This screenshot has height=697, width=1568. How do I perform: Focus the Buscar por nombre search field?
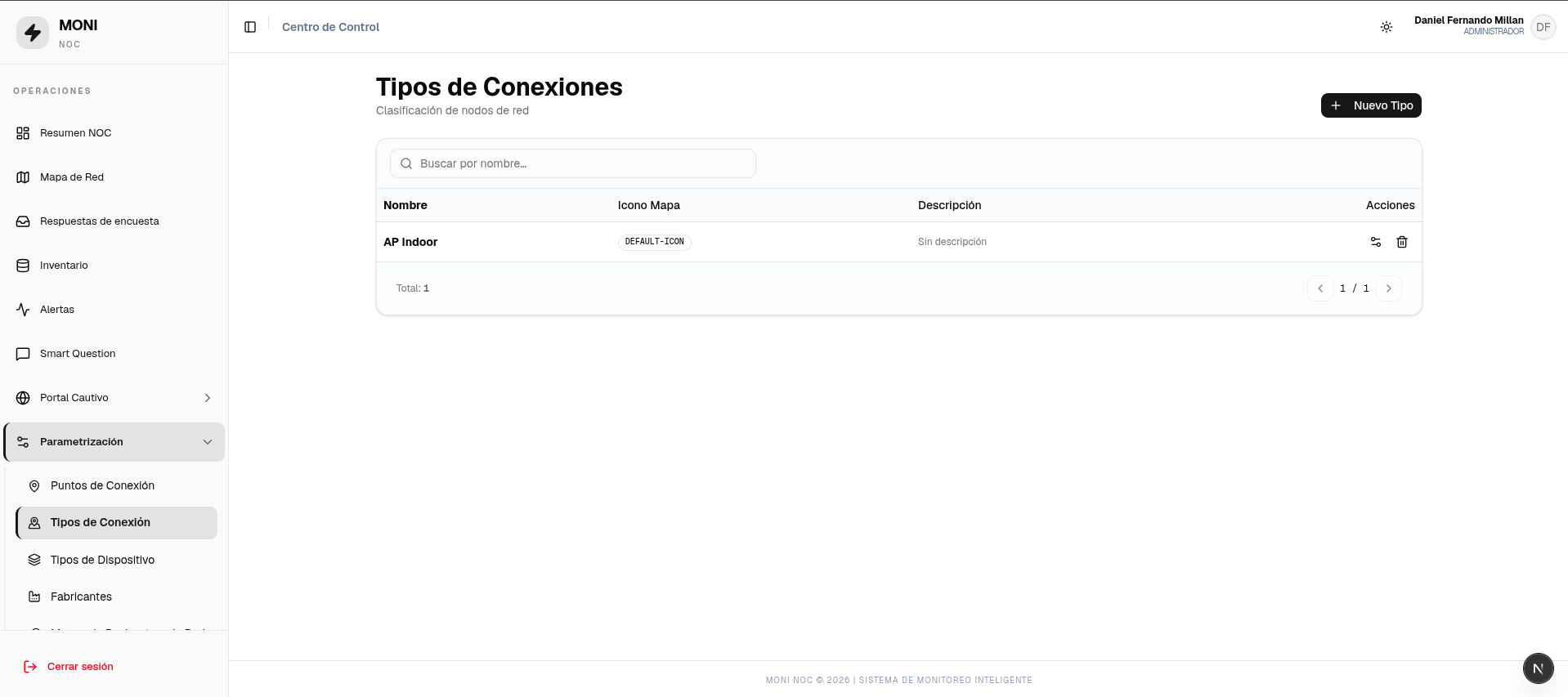pyautogui.click(x=573, y=163)
